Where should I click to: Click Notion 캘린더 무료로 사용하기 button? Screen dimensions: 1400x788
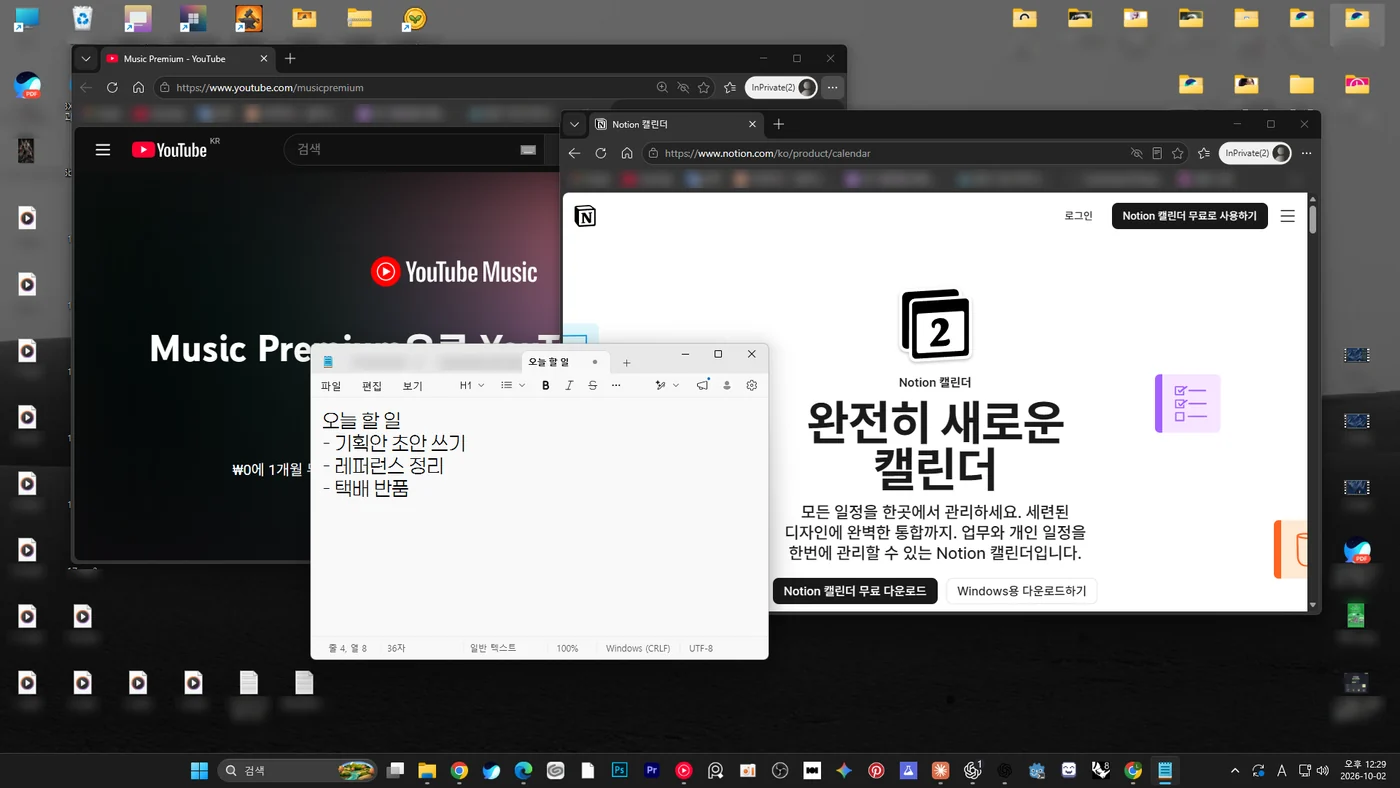[1190, 216]
